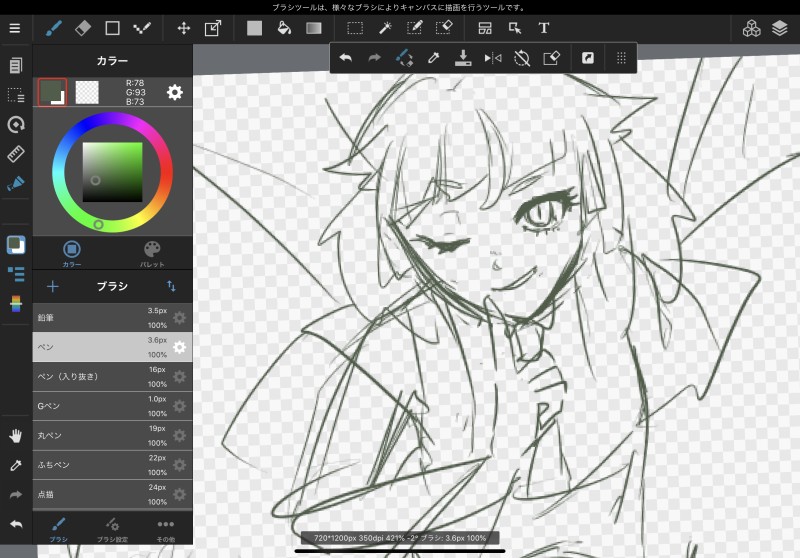Switch to ブラシ設定 bottom tab
The width and height of the screenshot is (800, 558).
click(112, 529)
